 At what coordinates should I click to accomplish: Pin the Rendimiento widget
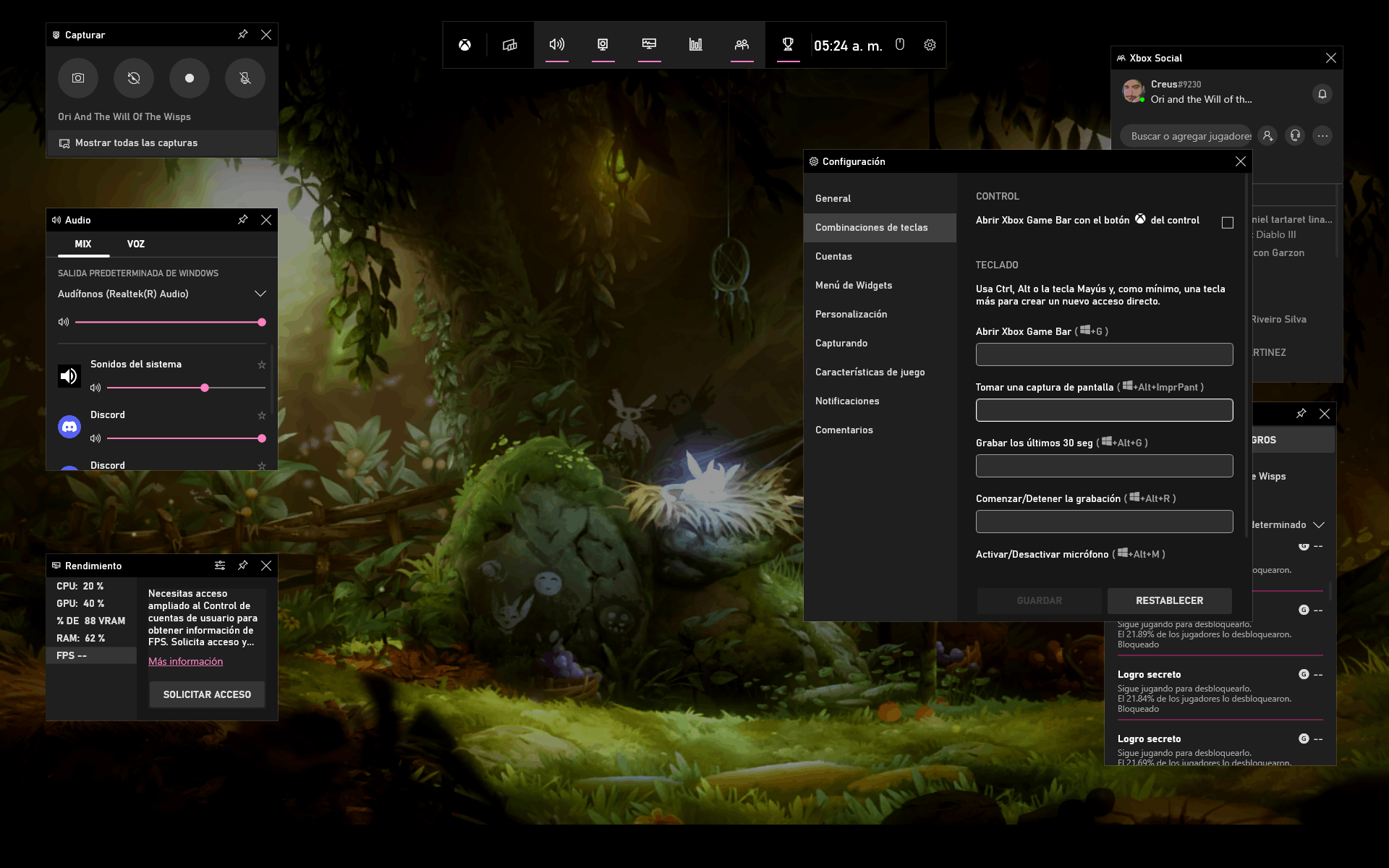(243, 566)
